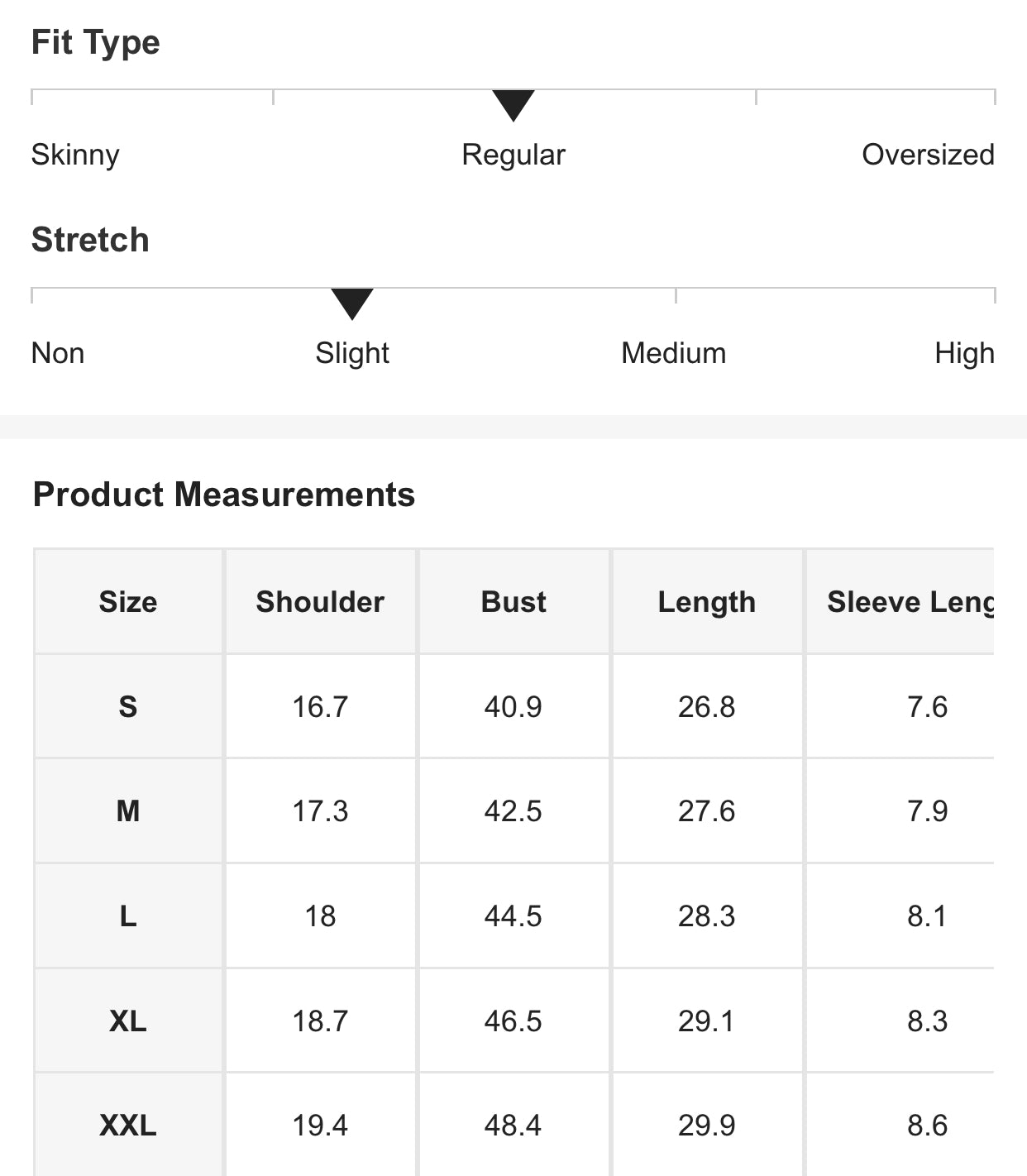Choose the High stretch label
This screenshot has height=1176, width=1027.
[x=964, y=353]
